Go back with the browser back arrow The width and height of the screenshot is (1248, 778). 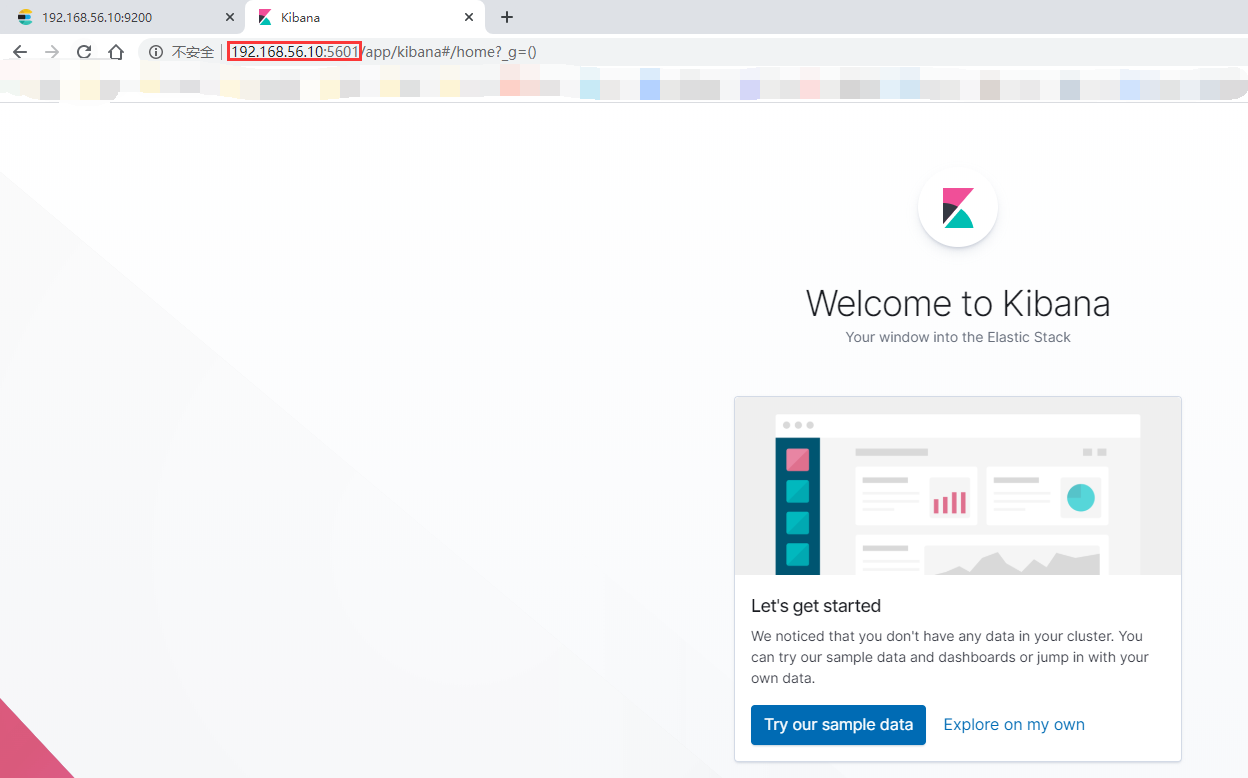click(x=20, y=52)
